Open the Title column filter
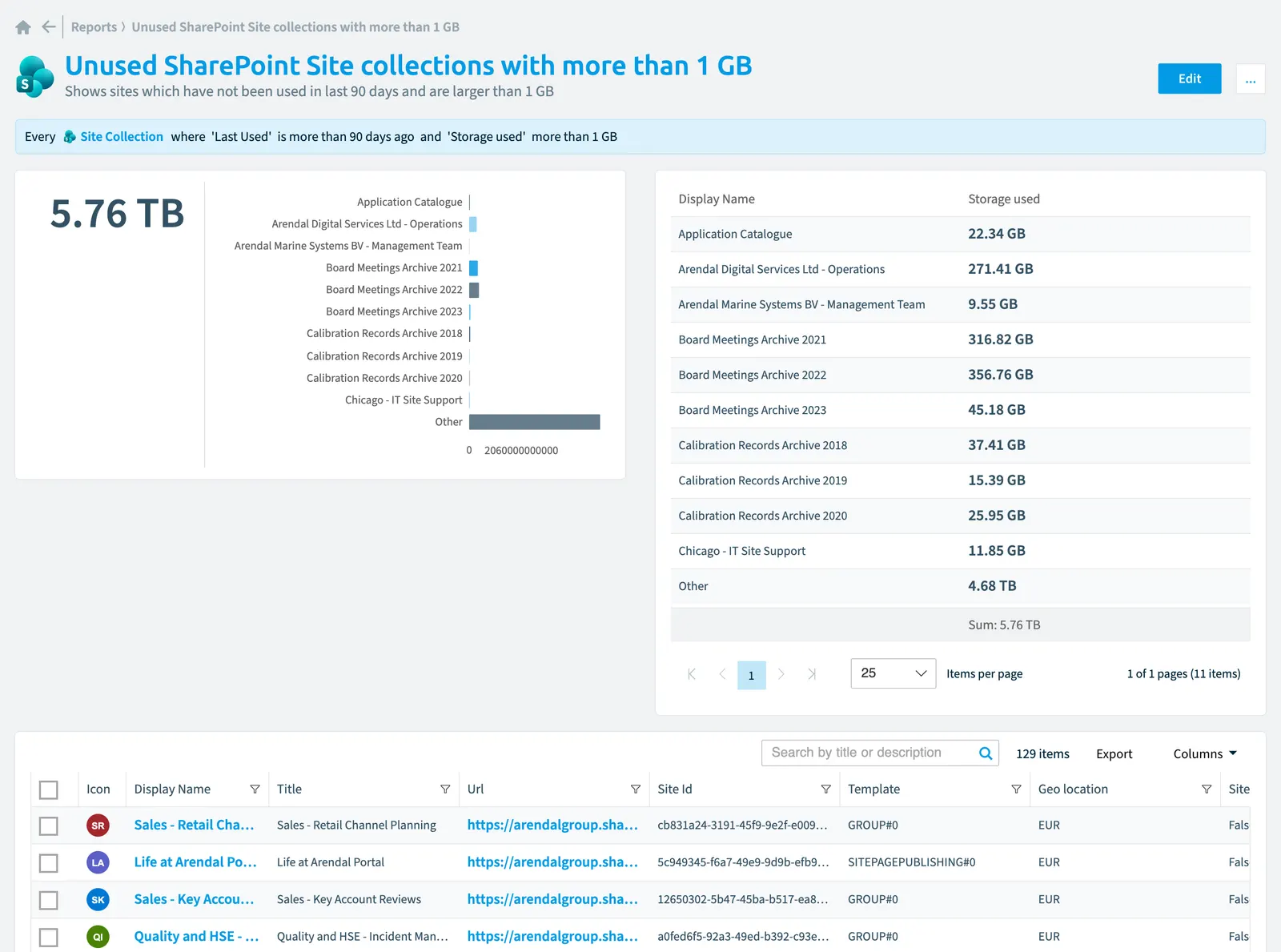Viewport: 1281px width, 952px height. 445,789
